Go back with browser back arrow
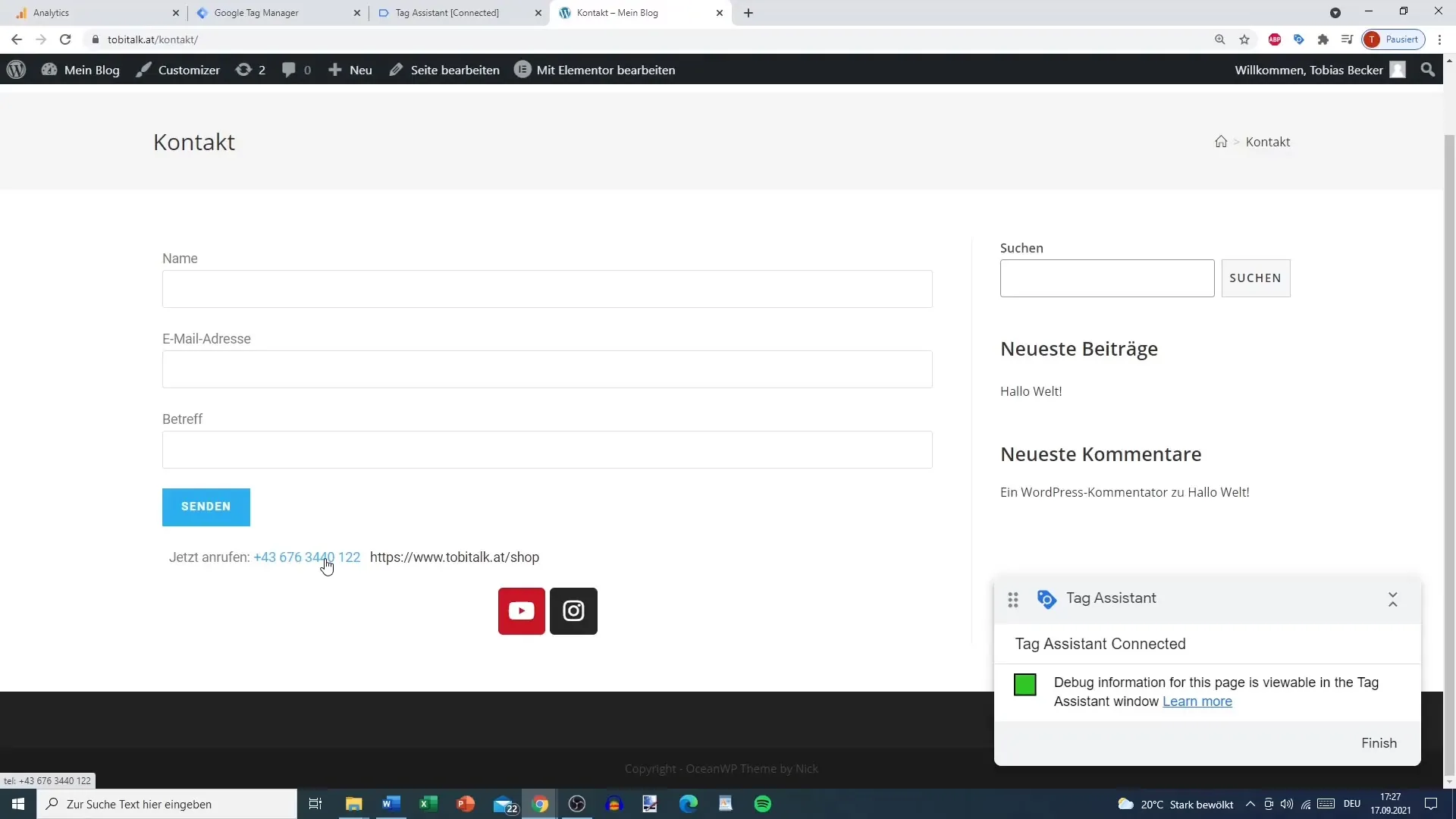The width and height of the screenshot is (1456, 819). click(x=17, y=39)
